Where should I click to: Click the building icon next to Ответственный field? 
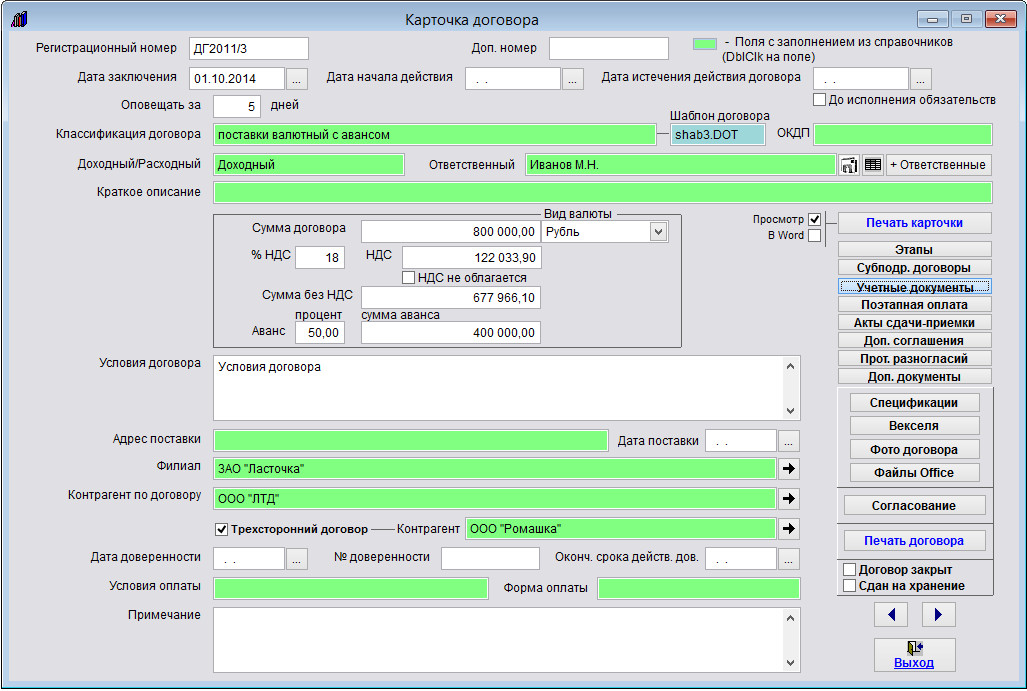[x=849, y=165]
